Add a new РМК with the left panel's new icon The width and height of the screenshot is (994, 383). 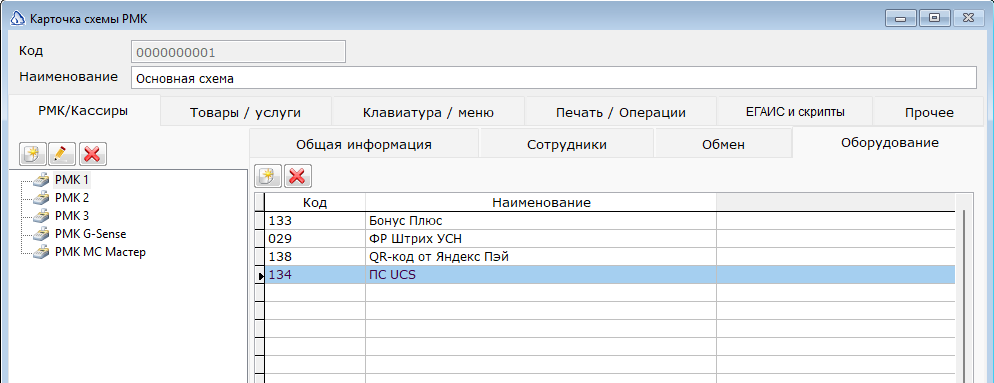(32, 153)
